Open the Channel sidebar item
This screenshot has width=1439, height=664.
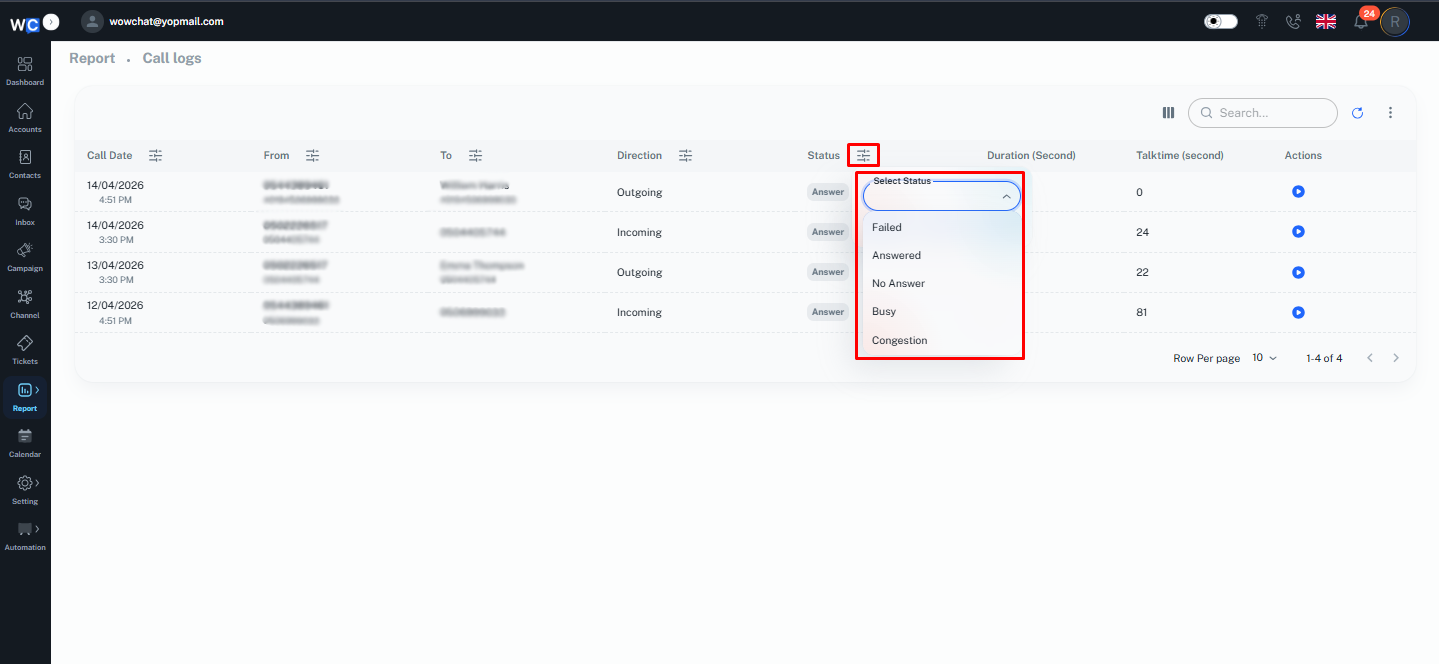coord(25,304)
